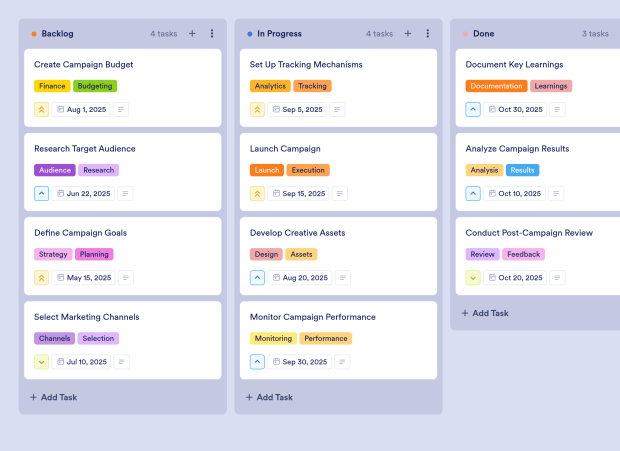Open description icon on Set Up Tracking Mechanisms

pyautogui.click(x=337, y=109)
